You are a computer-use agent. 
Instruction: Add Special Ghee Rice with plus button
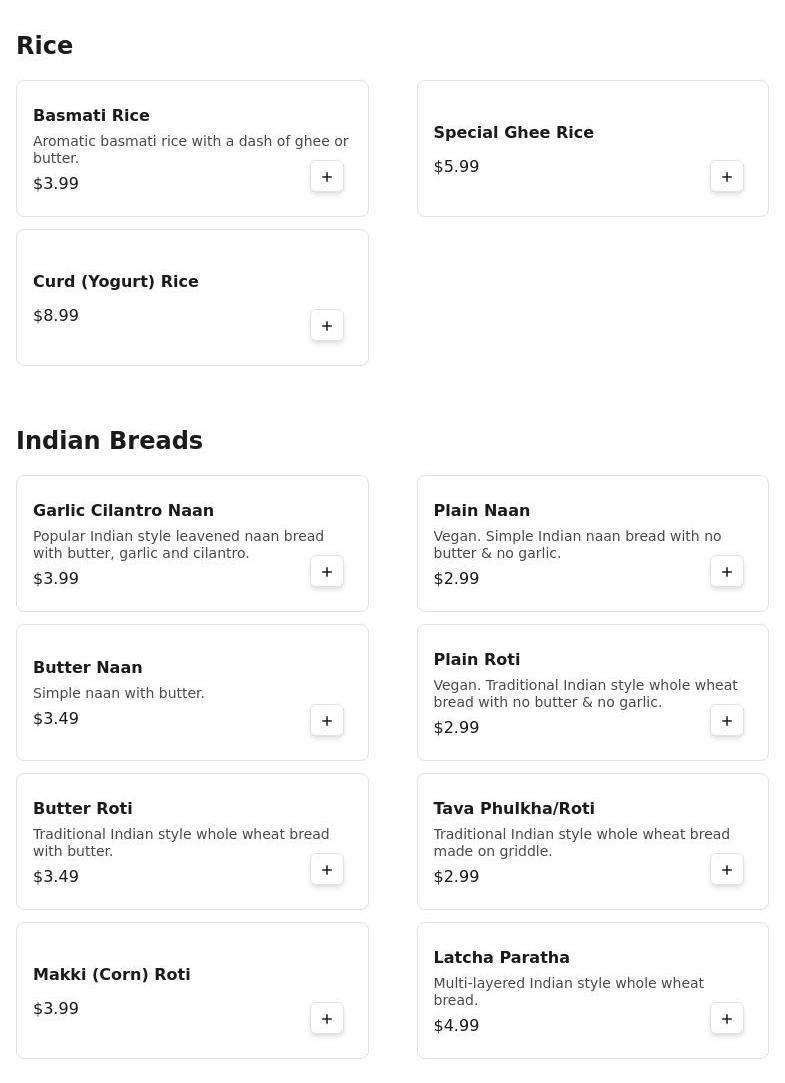[x=727, y=177]
